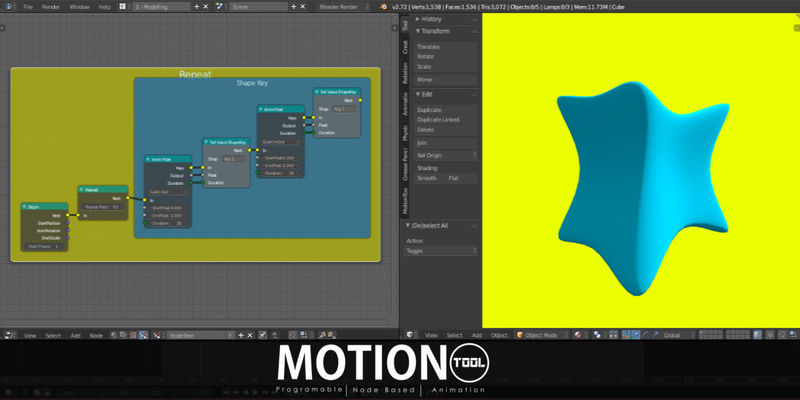Screen dimensions: 800x400
Task: Select the shader node tree type
Action: [114, 335]
